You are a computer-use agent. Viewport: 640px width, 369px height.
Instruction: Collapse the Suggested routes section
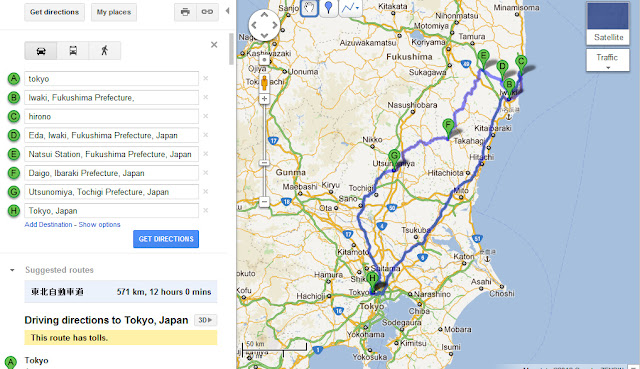coord(12,270)
